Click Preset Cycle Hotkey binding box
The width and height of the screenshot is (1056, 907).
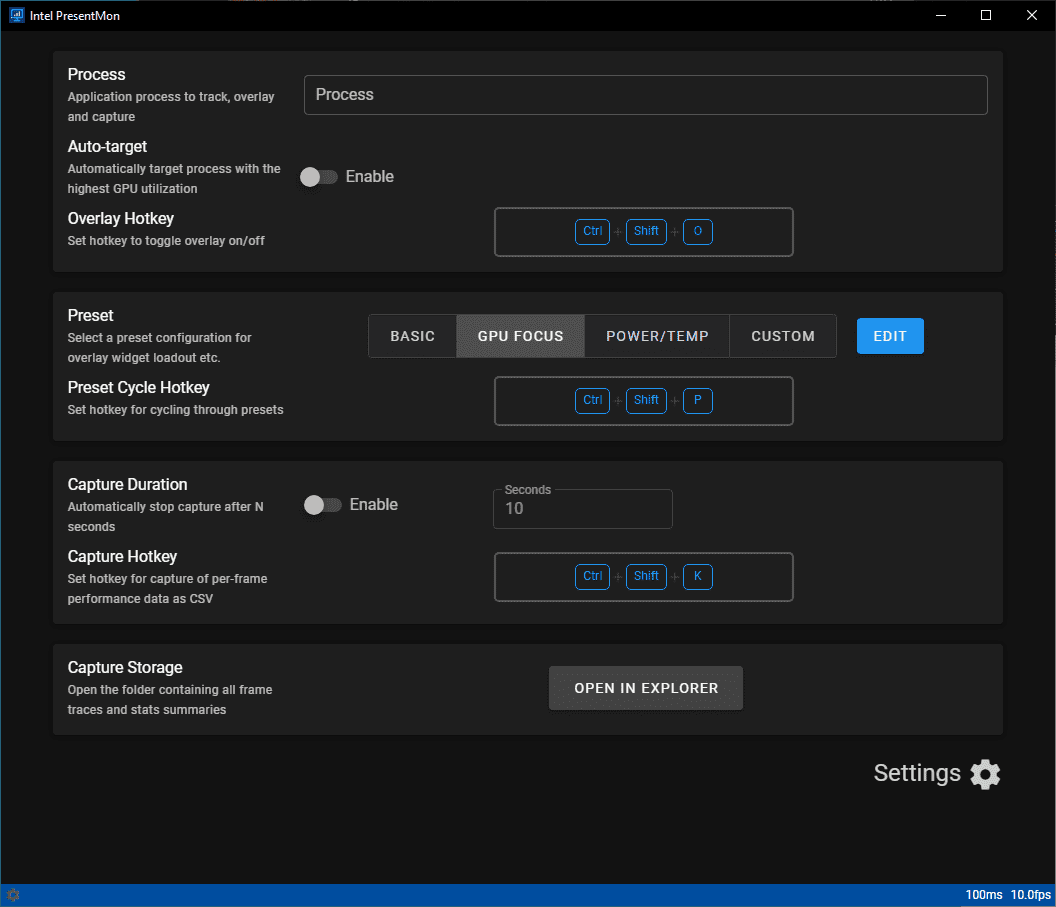coord(644,401)
